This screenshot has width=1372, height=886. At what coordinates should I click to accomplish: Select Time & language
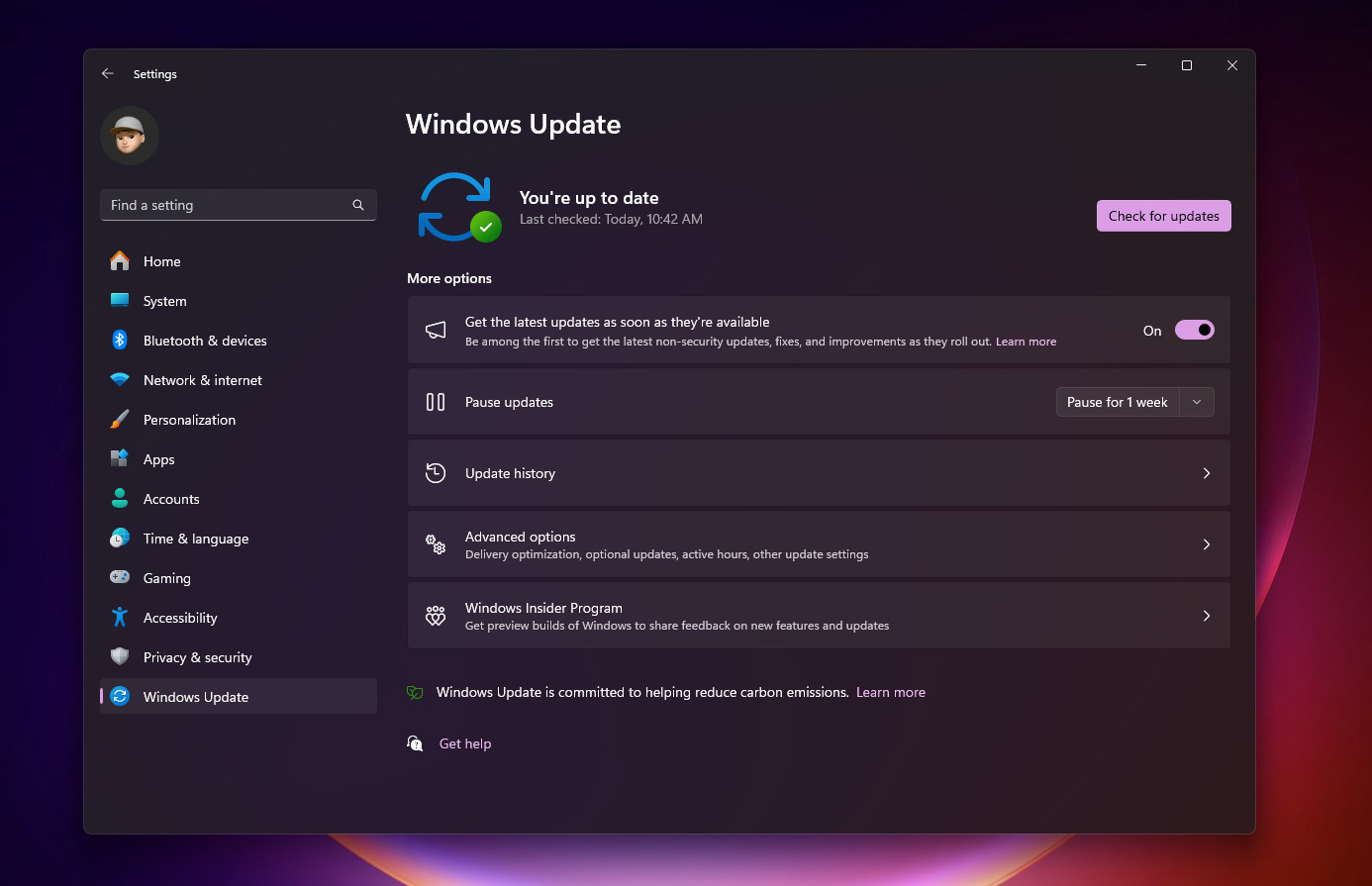point(239,539)
